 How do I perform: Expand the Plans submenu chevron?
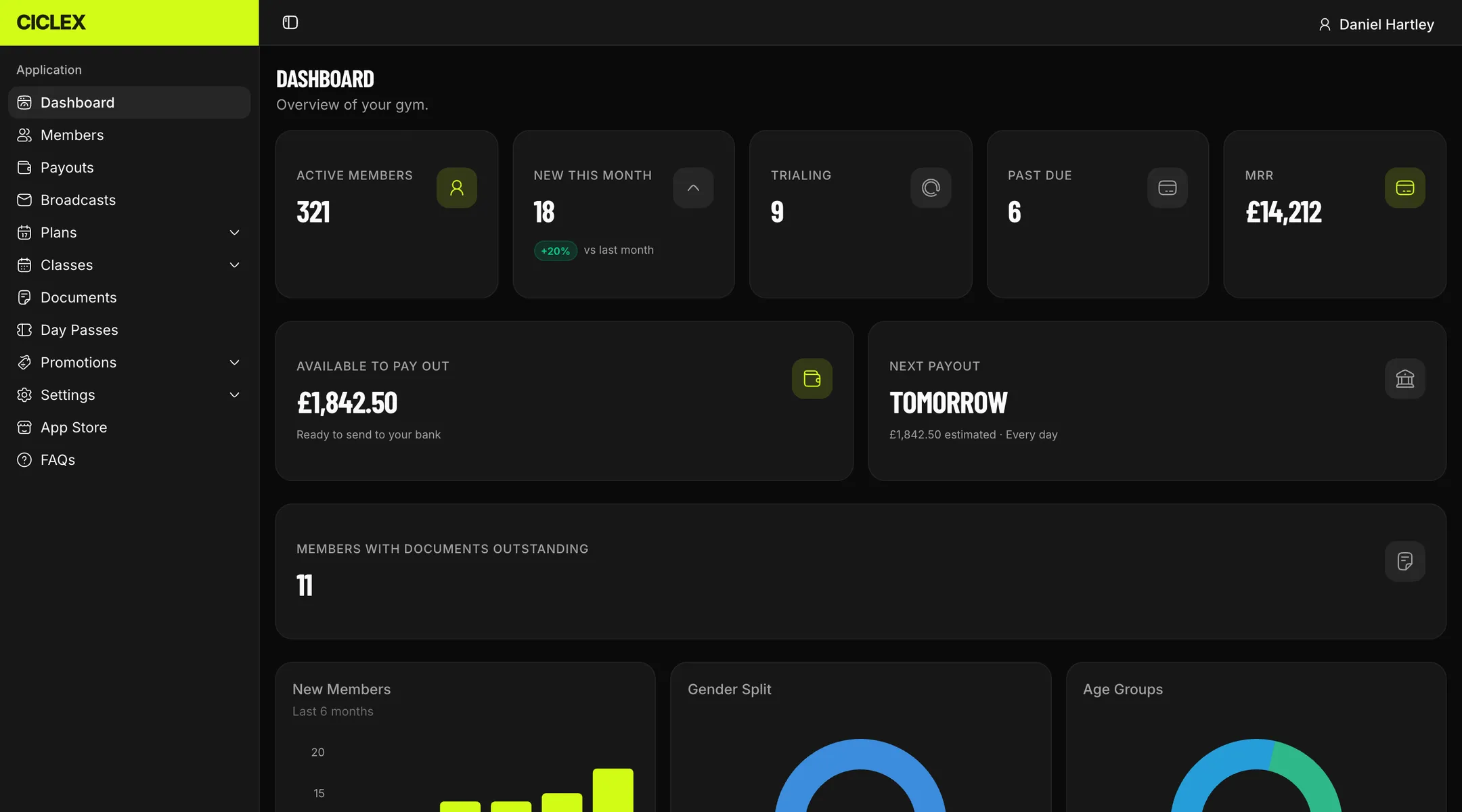(x=235, y=232)
